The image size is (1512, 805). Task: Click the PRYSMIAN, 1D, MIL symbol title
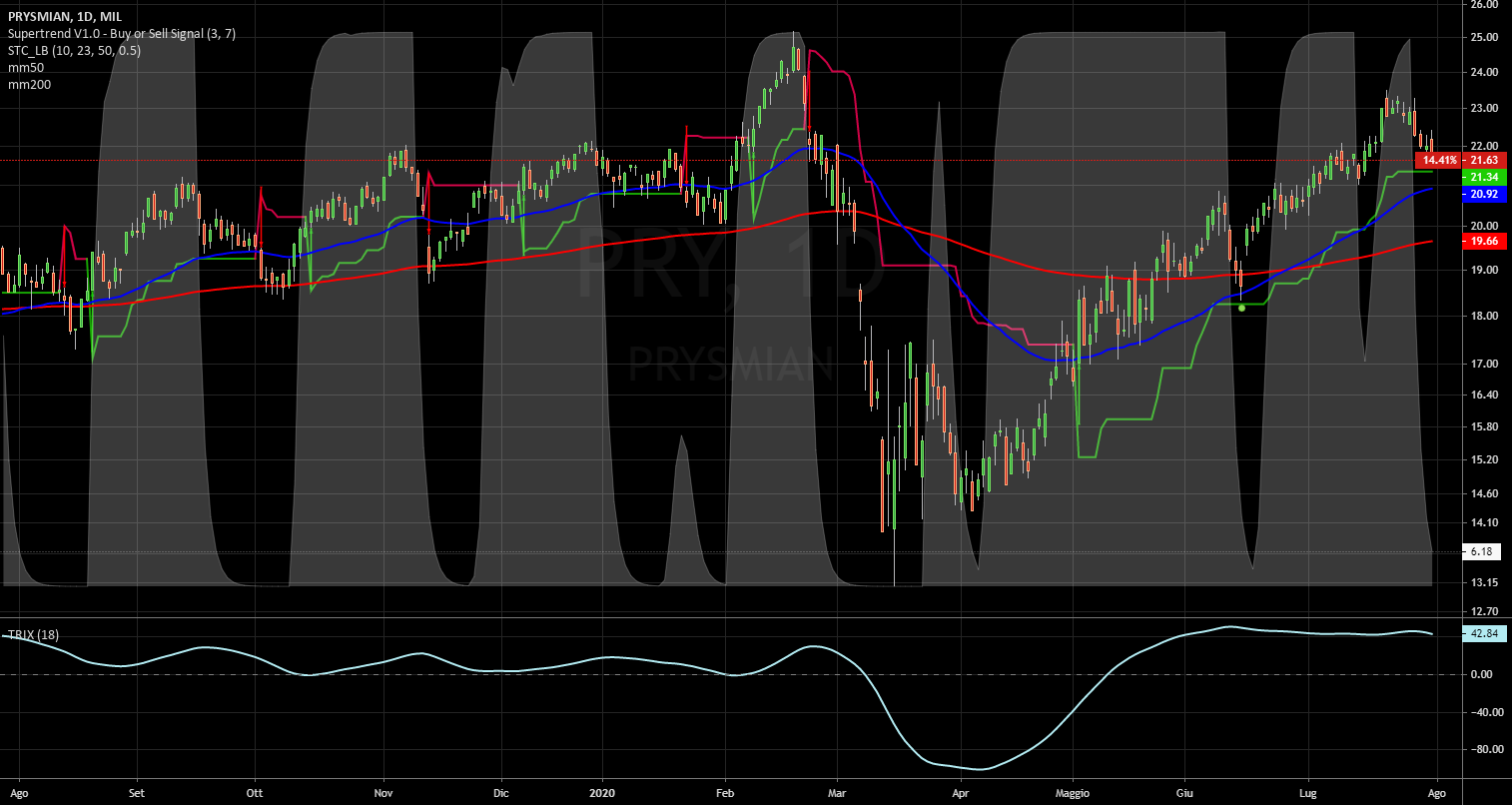tap(65, 16)
